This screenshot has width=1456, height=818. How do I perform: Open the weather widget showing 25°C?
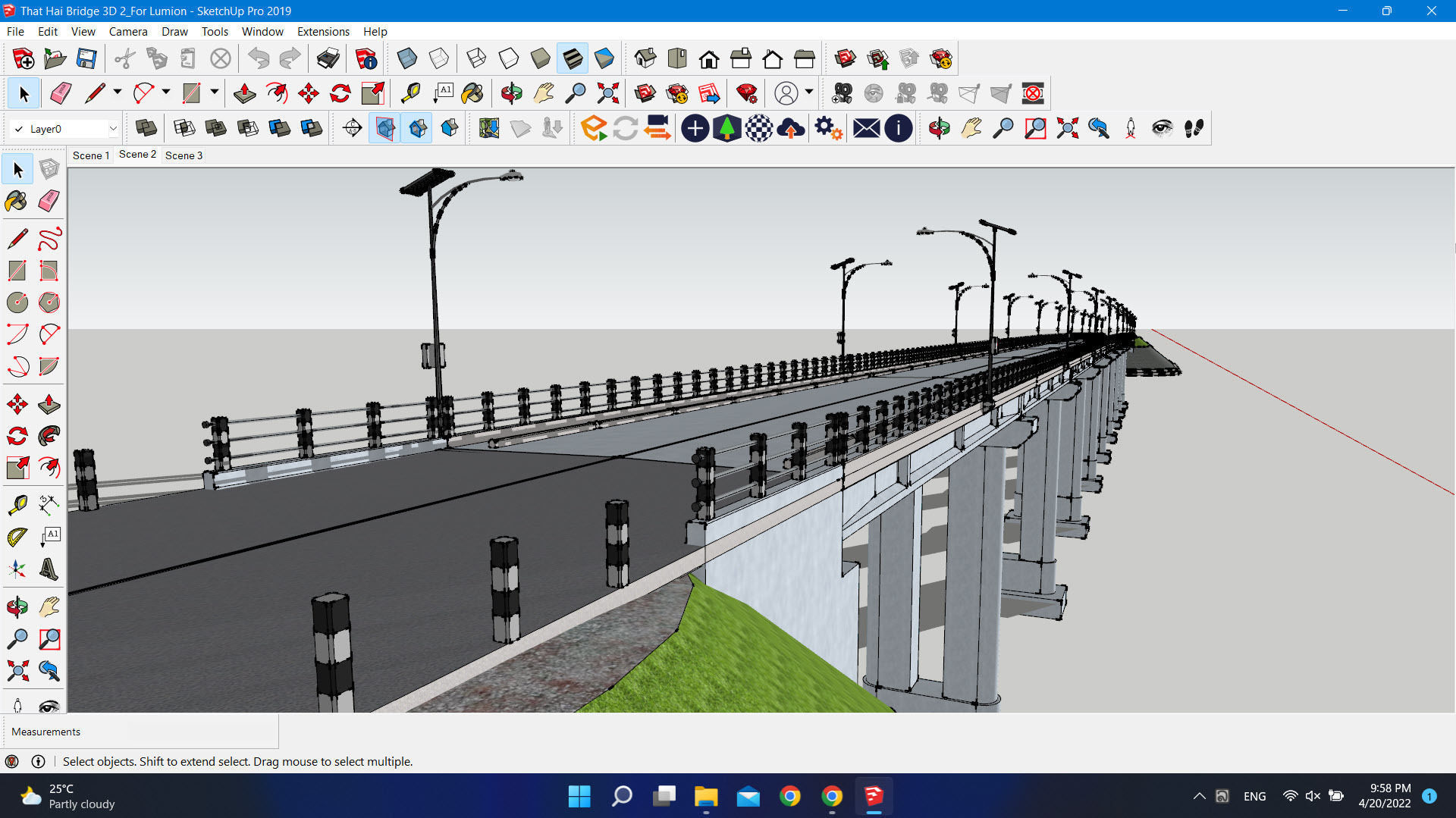point(68,796)
